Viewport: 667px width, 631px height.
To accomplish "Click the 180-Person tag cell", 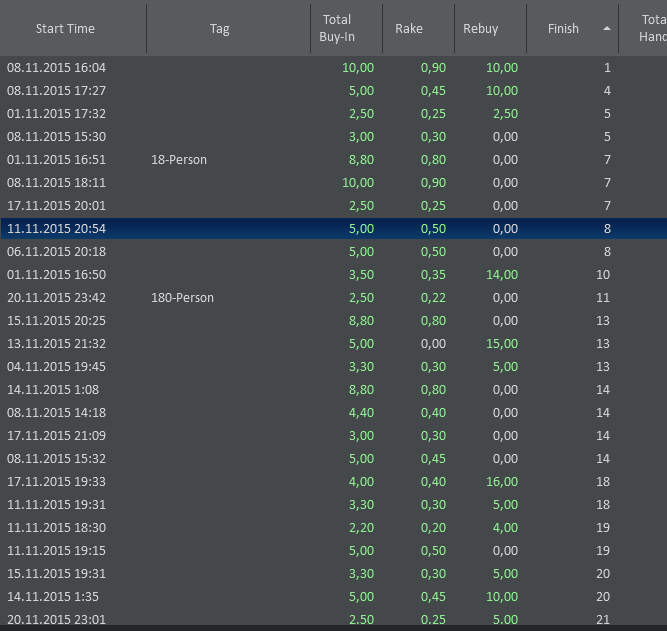I will pyautogui.click(x=182, y=298).
